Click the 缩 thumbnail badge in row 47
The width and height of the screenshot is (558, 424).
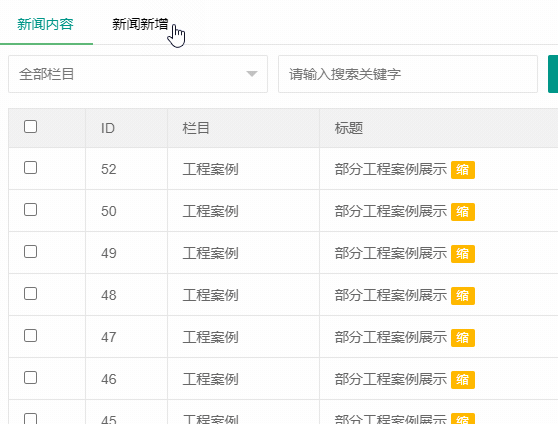click(463, 338)
